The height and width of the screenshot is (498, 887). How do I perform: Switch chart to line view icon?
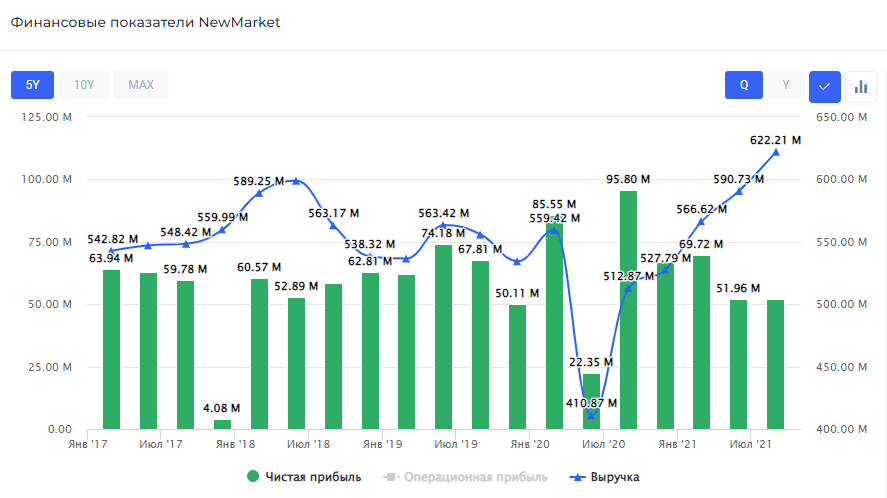click(x=824, y=86)
